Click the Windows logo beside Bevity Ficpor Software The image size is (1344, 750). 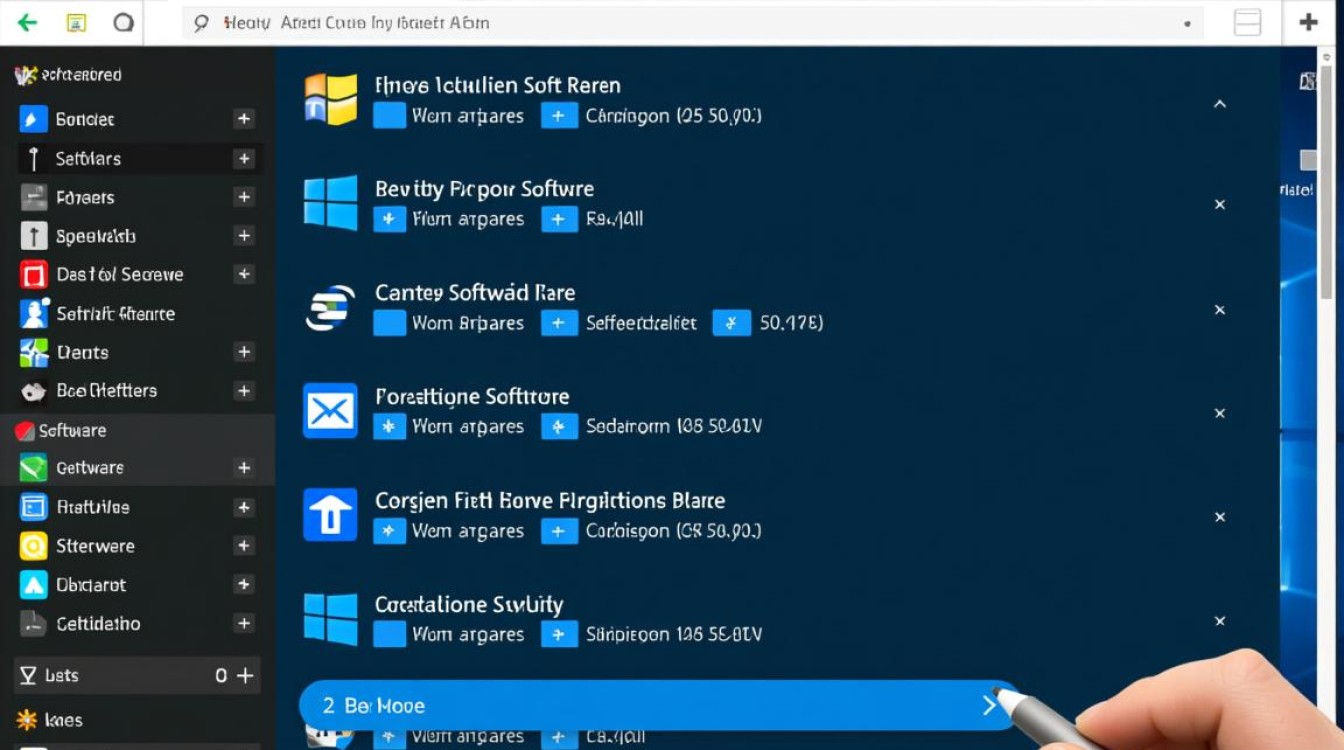click(x=330, y=203)
